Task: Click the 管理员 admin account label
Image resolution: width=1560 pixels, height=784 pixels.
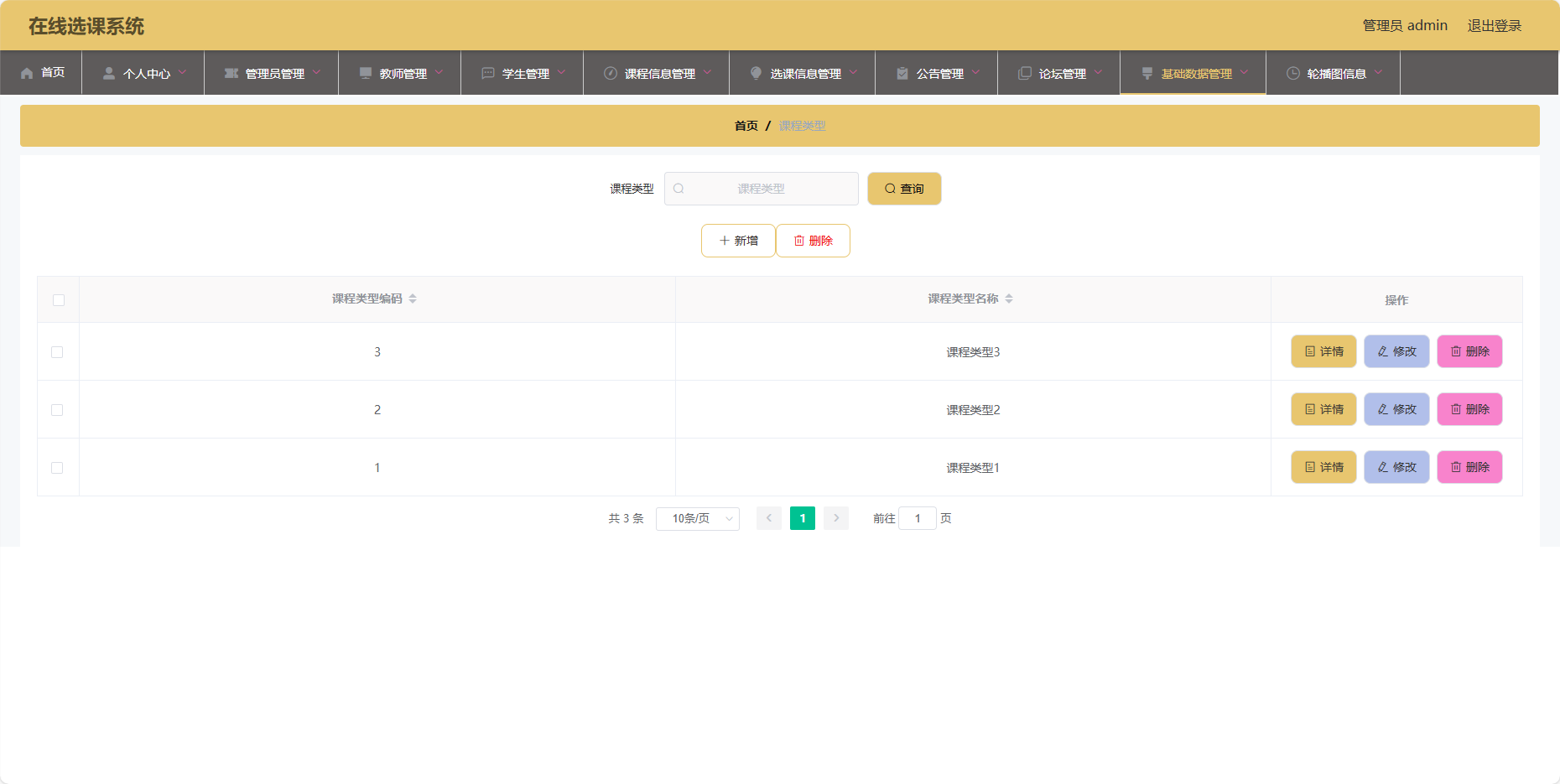Action: pos(1405,26)
